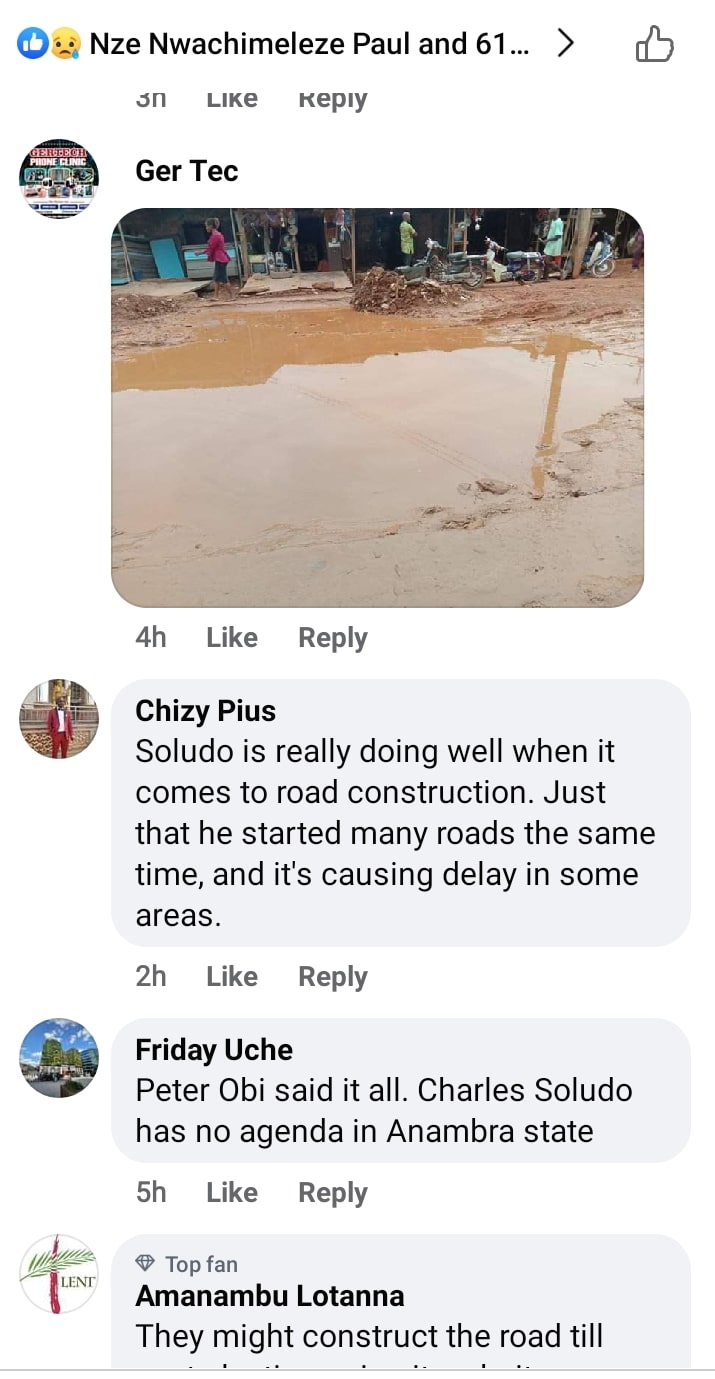Open the Ger Tec name link
The image size is (715, 1379).
pos(187,171)
